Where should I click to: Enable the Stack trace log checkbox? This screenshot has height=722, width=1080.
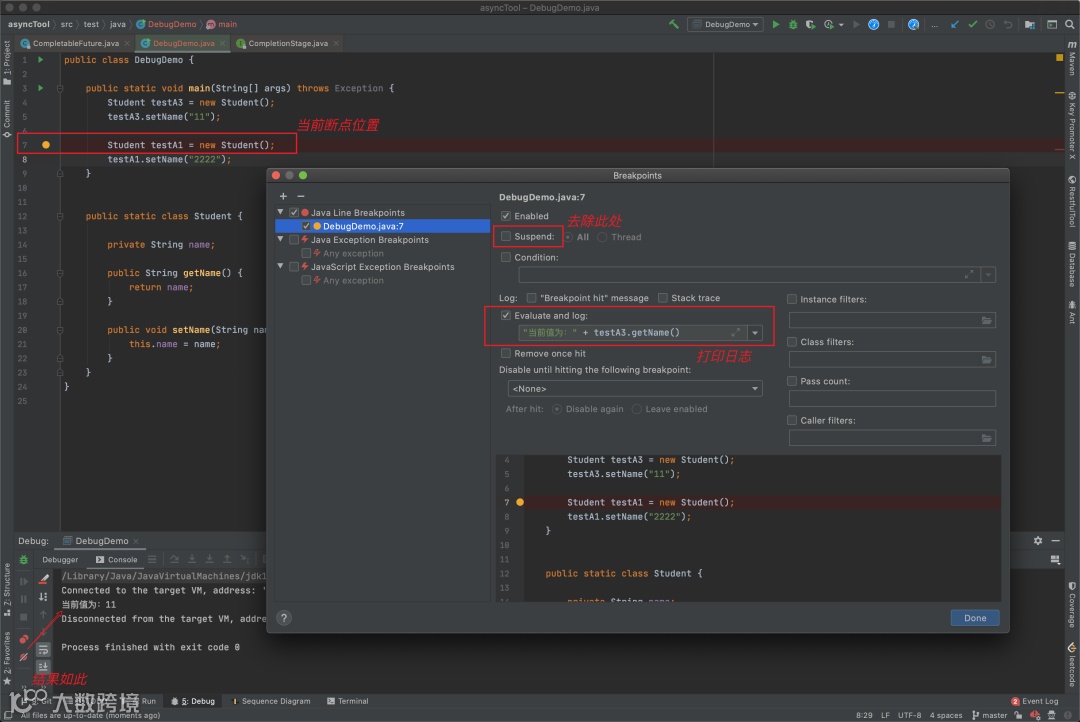click(x=663, y=298)
